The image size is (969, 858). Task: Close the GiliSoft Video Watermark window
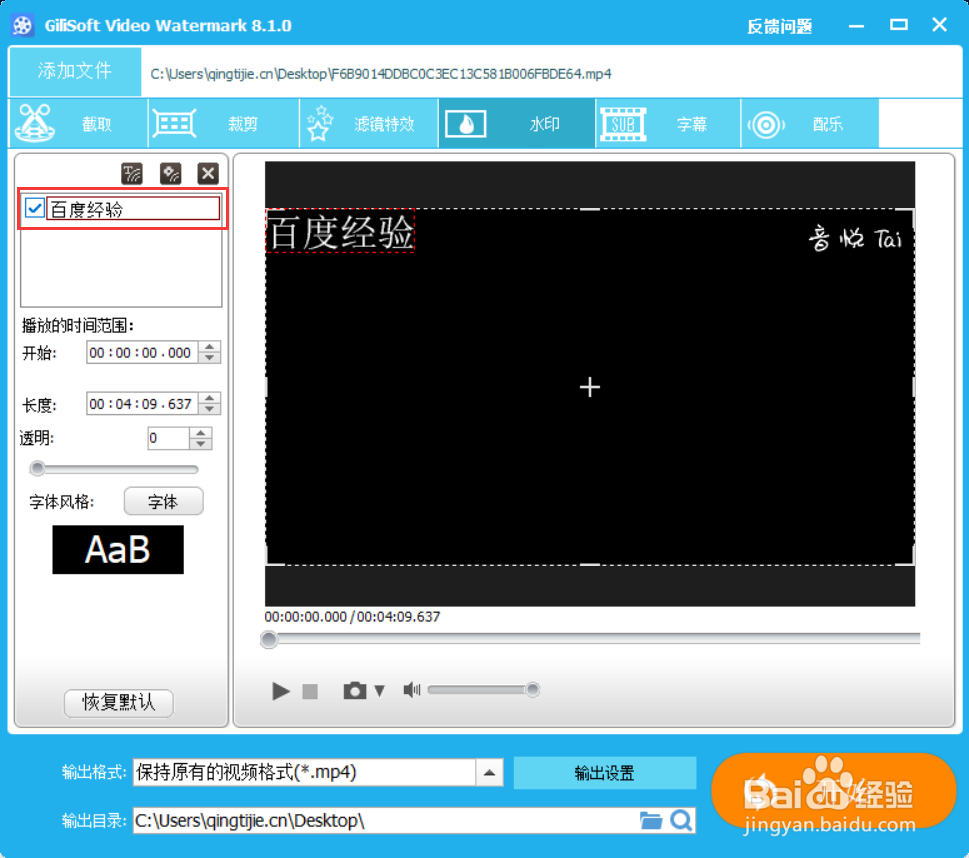coord(940,25)
